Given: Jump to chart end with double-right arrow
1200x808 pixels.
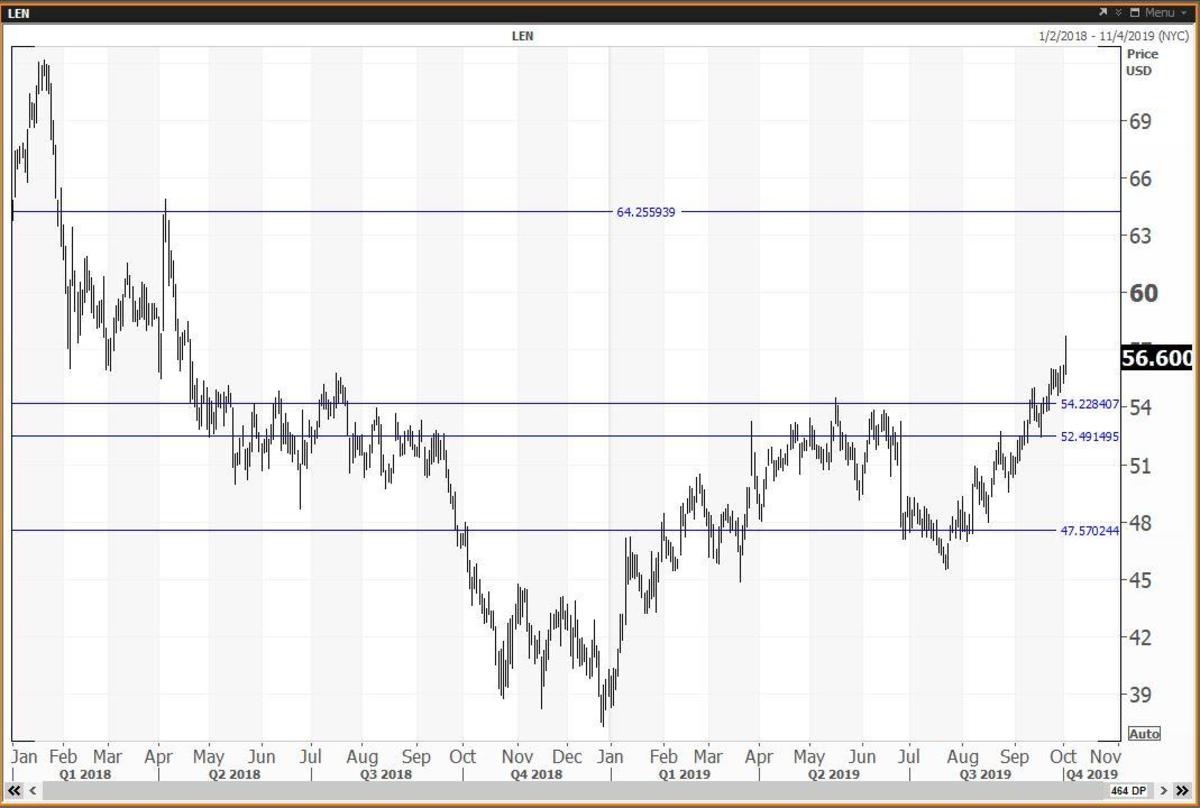Looking at the screenshot, I should pyautogui.click(x=1182, y=790).
